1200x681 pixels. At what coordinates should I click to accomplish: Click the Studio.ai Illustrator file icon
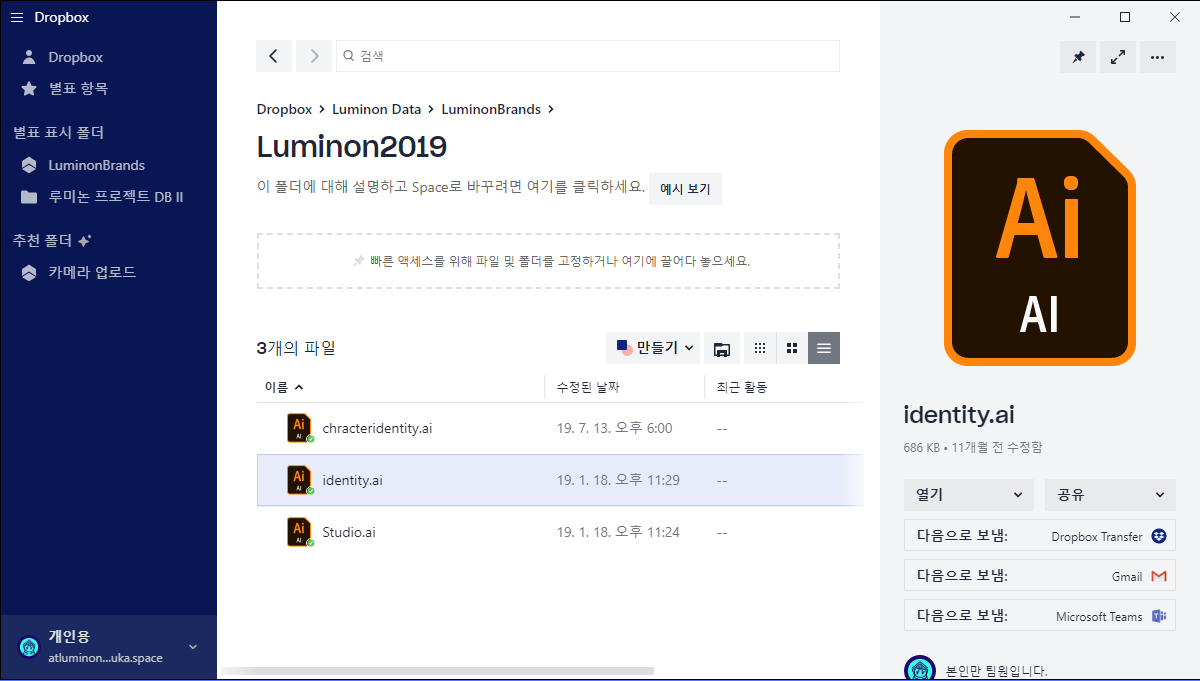299,532
